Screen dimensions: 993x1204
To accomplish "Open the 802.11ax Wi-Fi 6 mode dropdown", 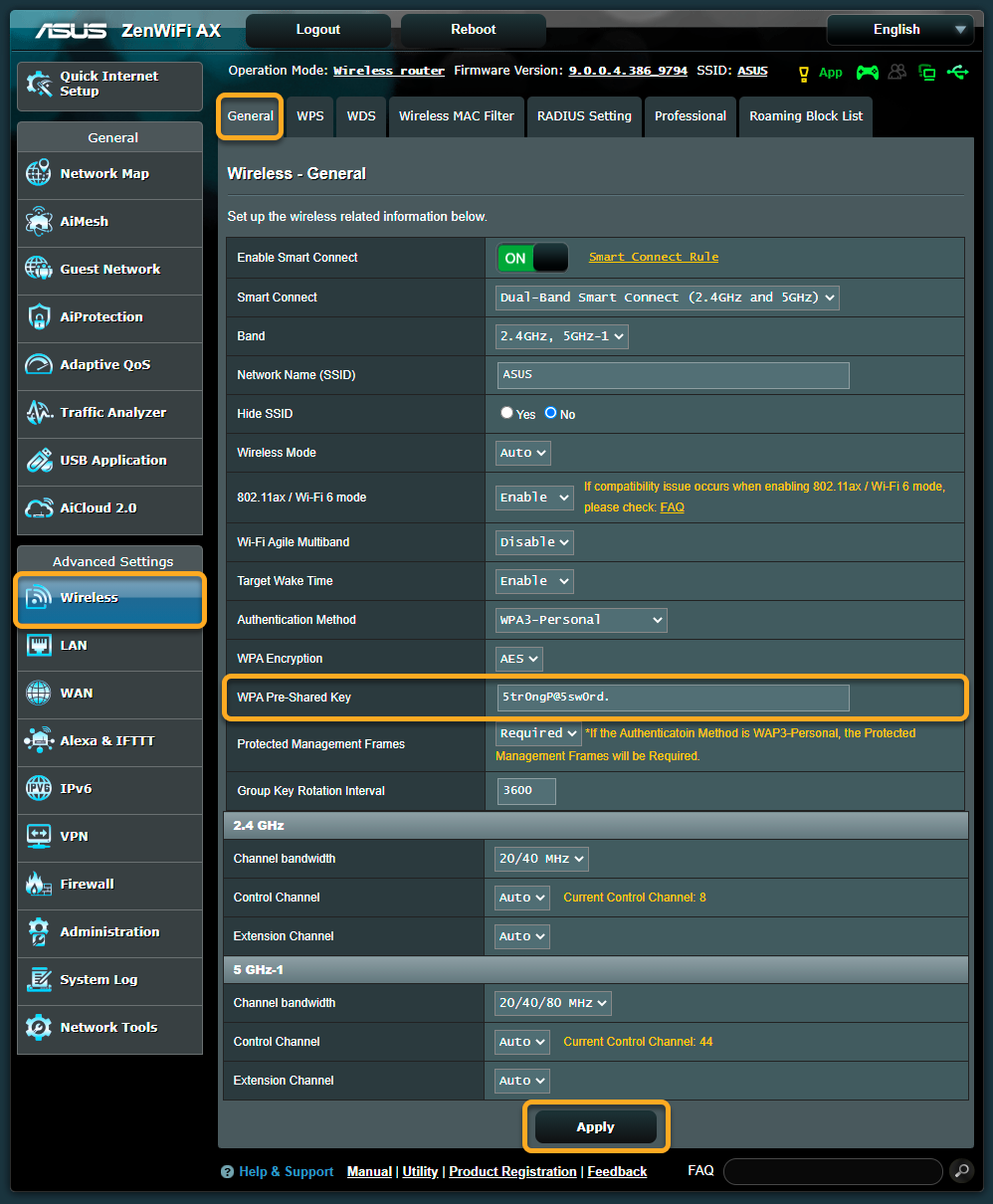I will click(534, 498).
